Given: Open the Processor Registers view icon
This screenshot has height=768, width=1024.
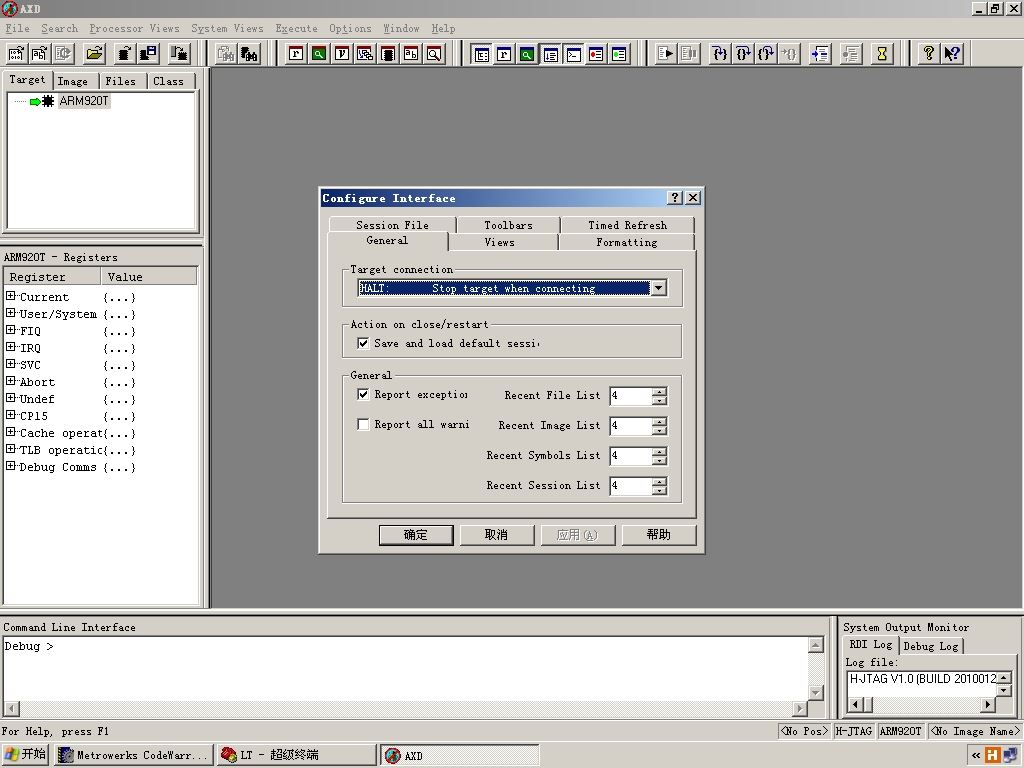Looking at the screenshot, I should pos(296,54).
